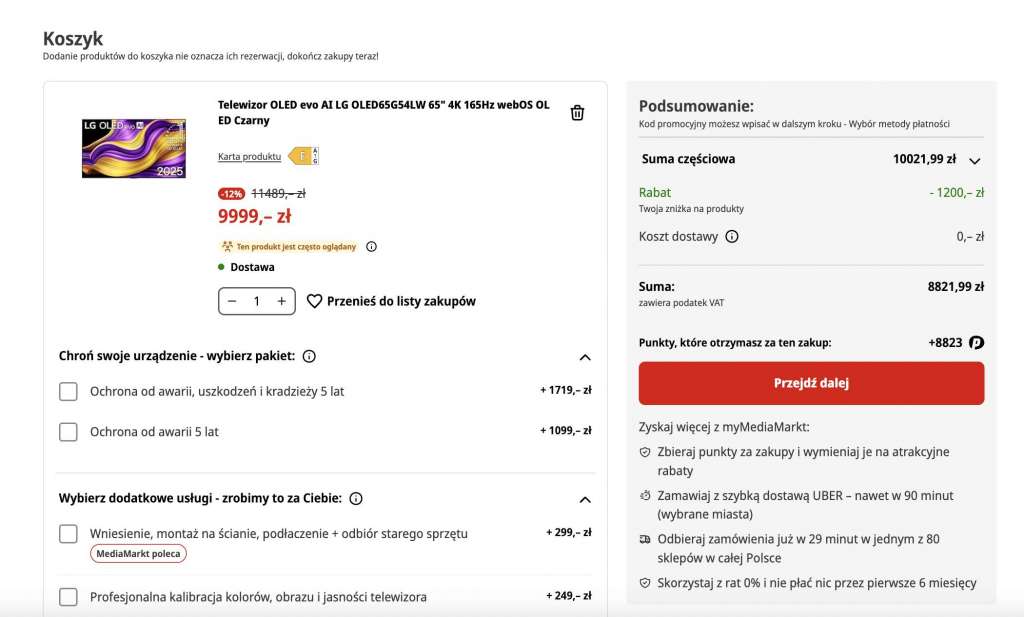The width and height of the screenshot is (1024, 617).
Task: Open the "Karta produktu" link
Action: click(x=250, y=156)
